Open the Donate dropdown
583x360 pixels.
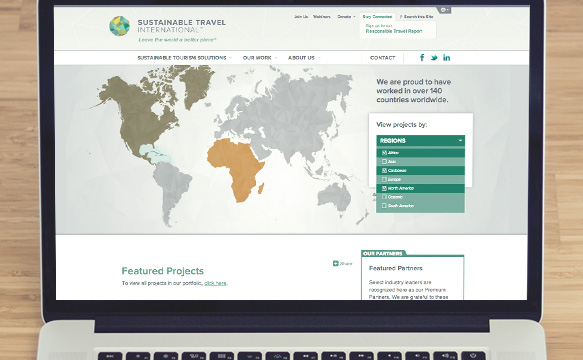[x=346, y=17]
